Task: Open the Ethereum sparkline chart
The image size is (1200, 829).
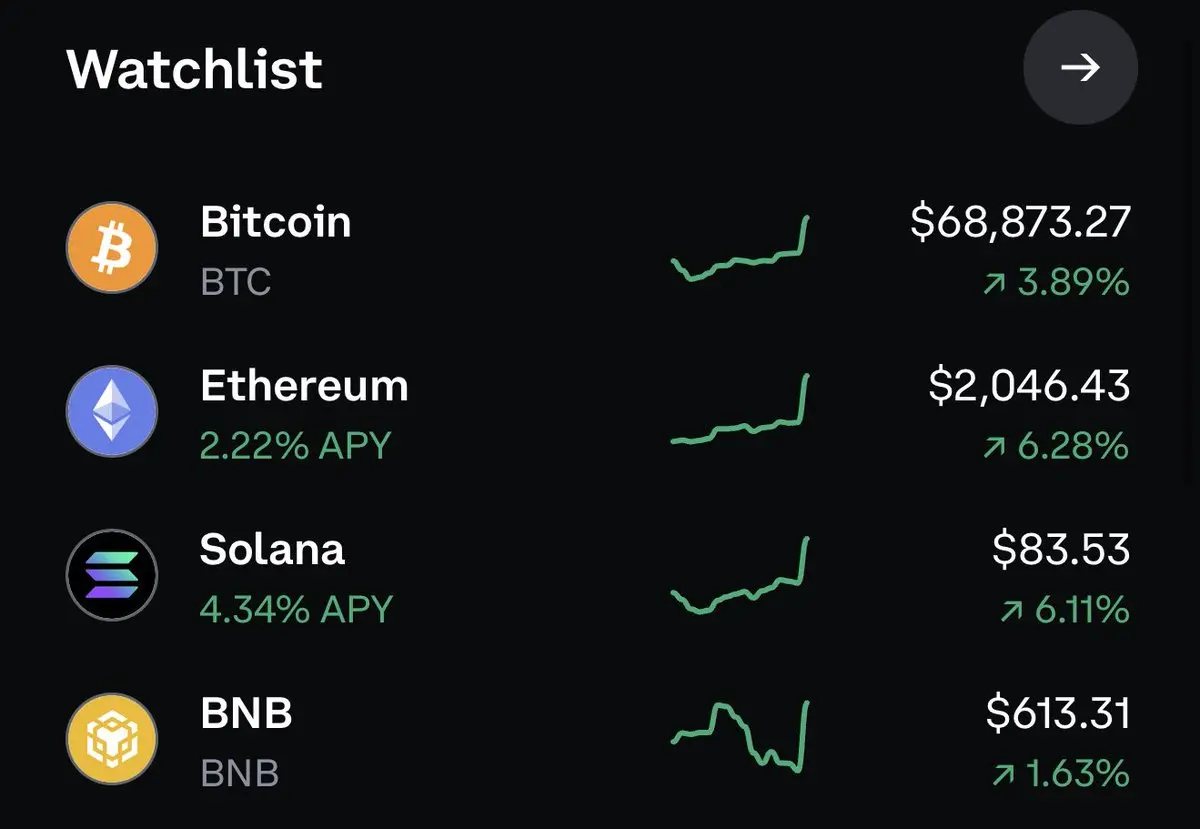Action: pos(739,410)
